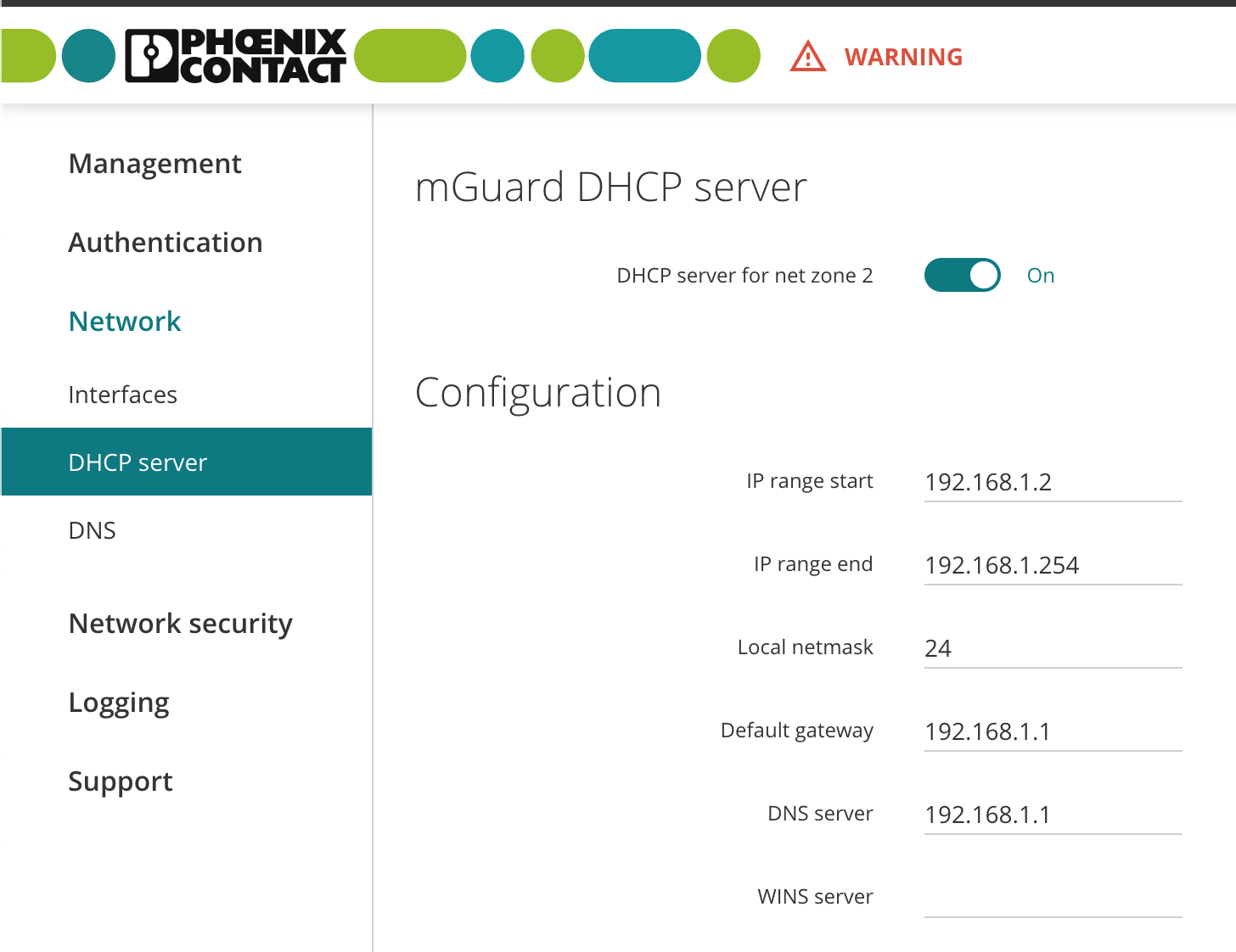Click the 'On' status text
The height and width of the screenshot is (952, 1236).
[x=1041, y=276]
